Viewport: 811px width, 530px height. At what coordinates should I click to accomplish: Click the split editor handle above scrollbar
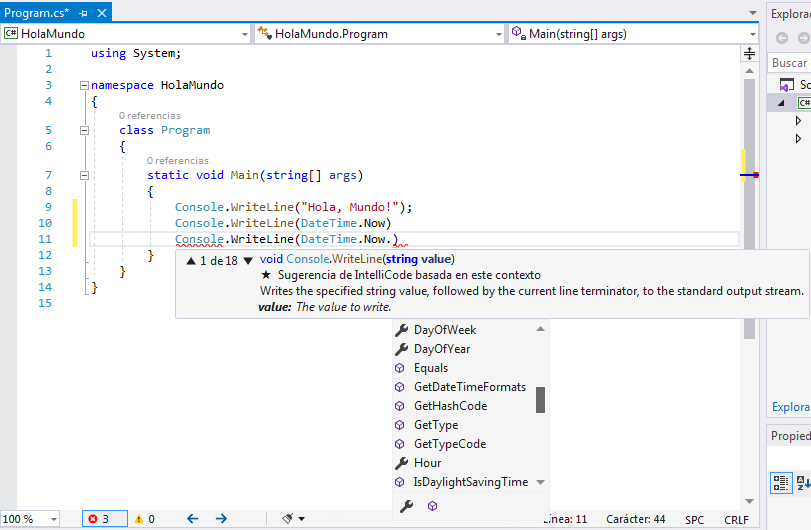tap(750, 53)
